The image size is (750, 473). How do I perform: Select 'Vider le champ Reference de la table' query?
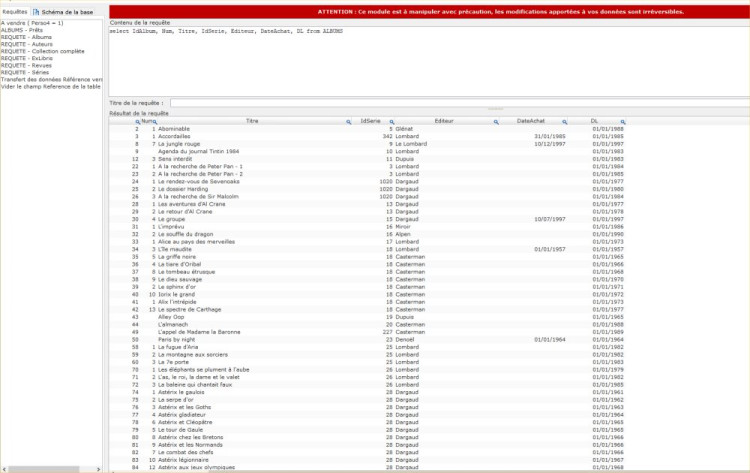(51, 87)
